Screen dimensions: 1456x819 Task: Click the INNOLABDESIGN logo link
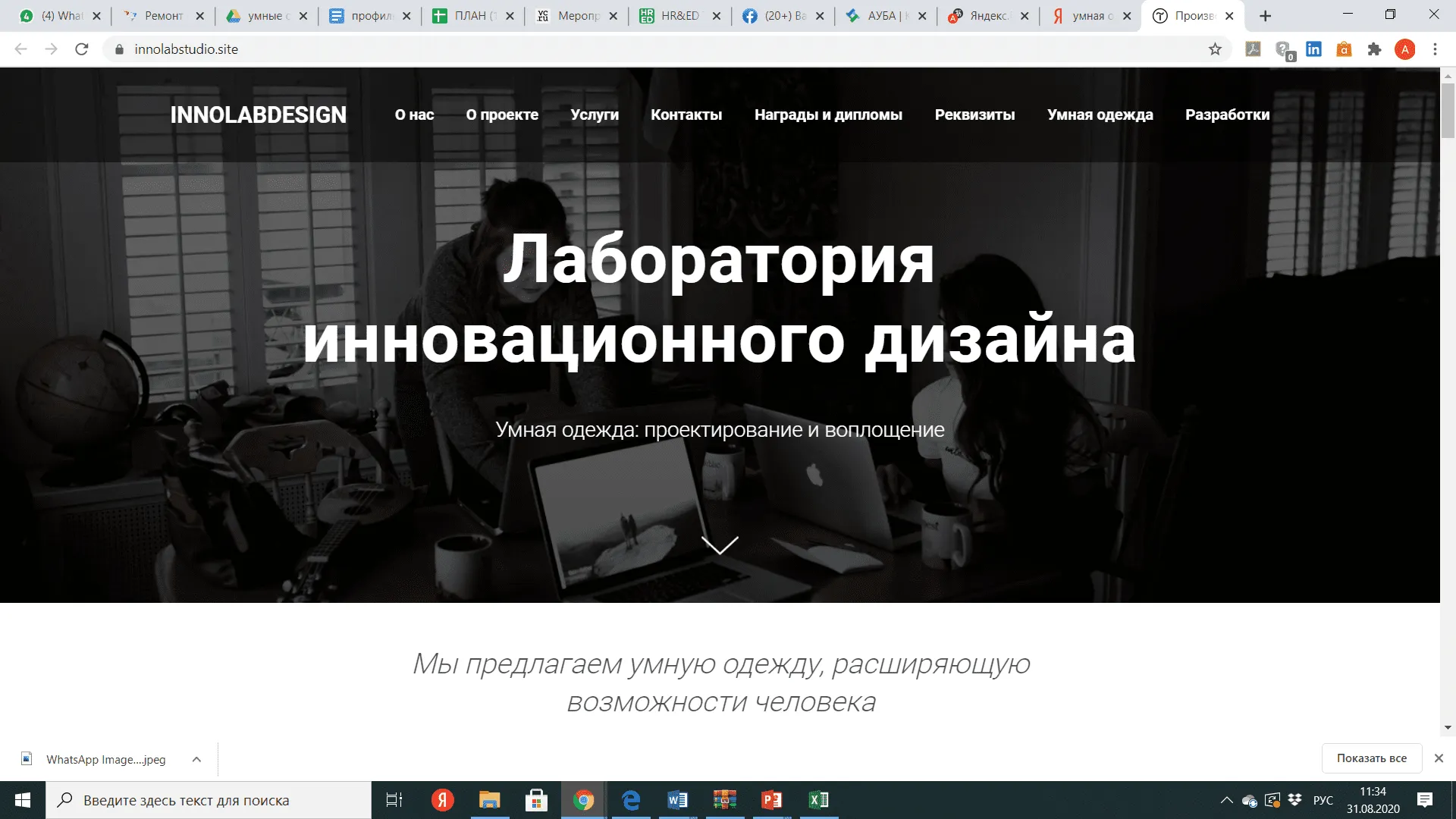point(258,115)
